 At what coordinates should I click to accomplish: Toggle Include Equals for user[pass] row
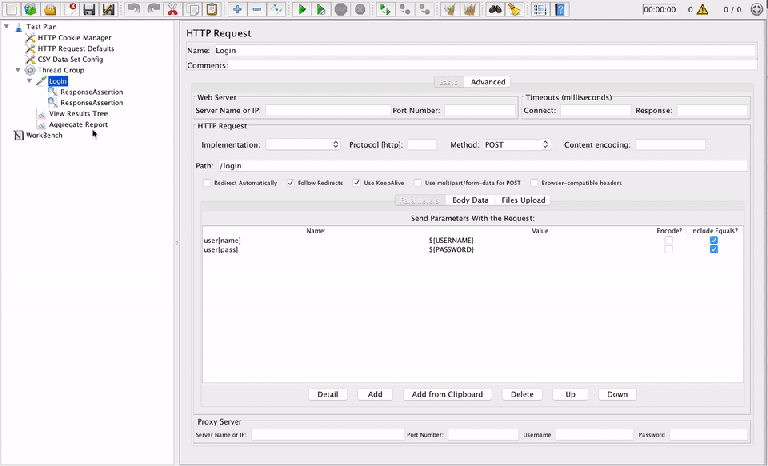point(714,249)
